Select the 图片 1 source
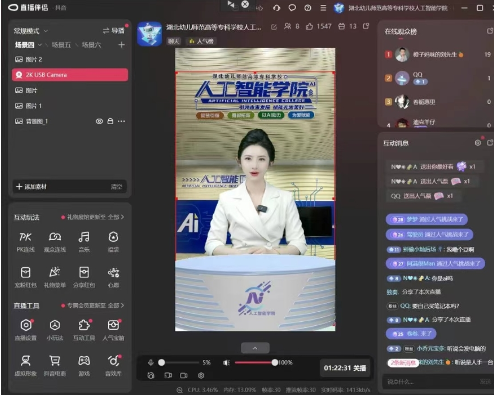 (x=70, y=106)
